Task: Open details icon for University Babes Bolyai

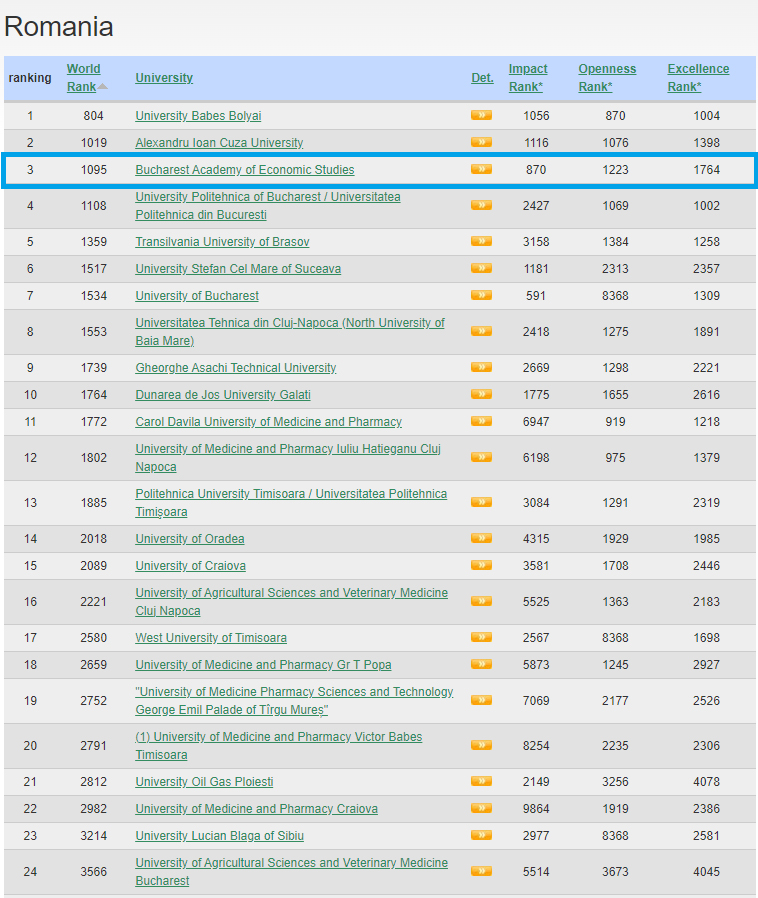Action: click(481, 115)
